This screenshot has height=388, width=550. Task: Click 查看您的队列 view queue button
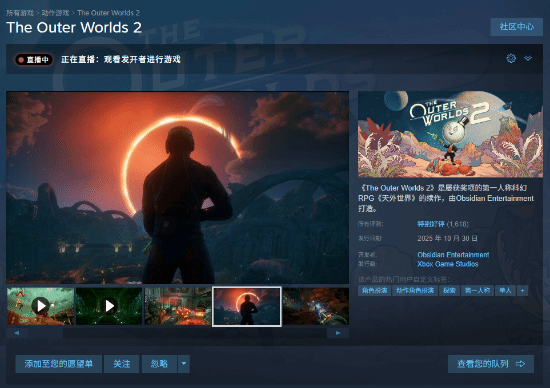[x=491, y=364]
